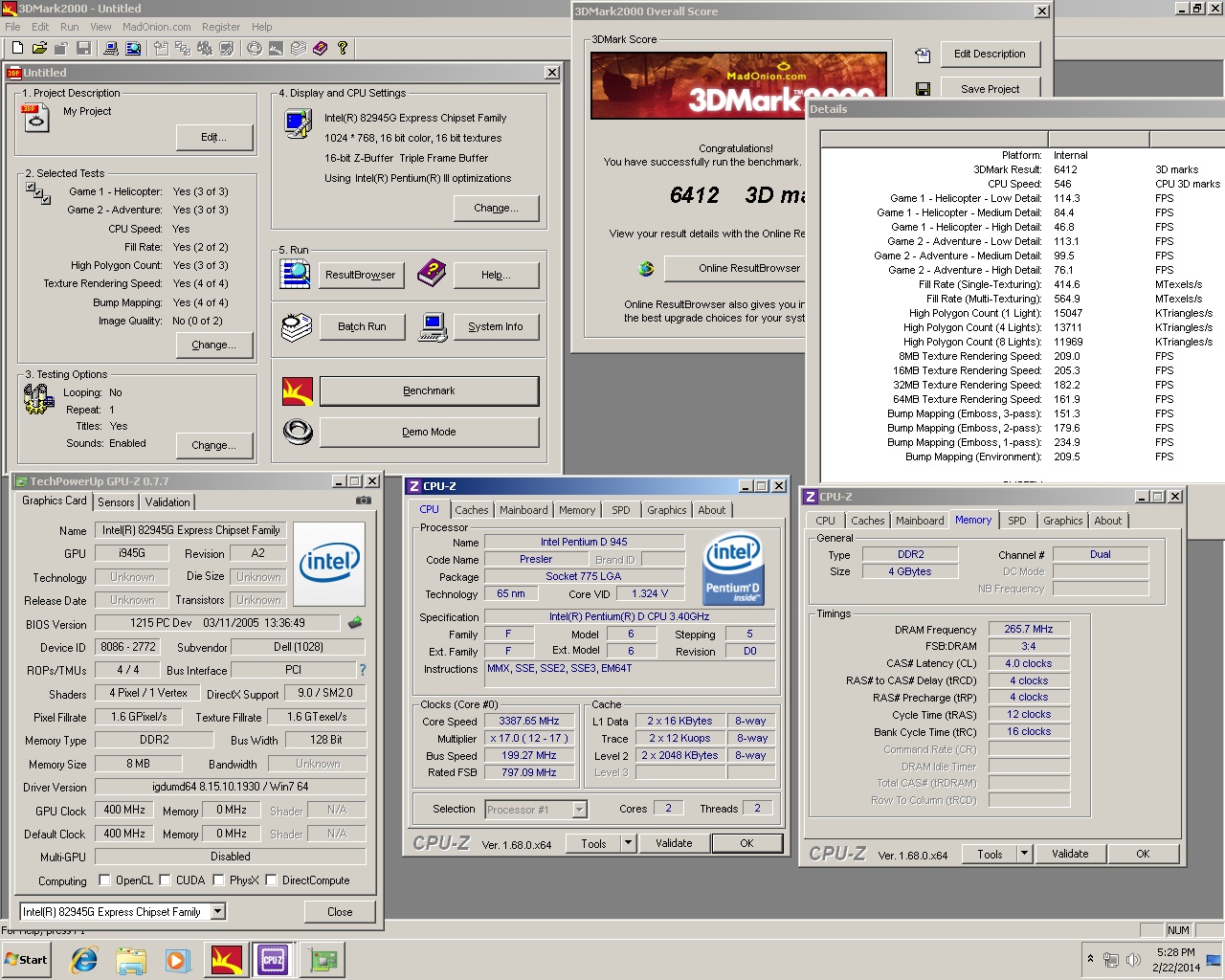
Task: Switch to the Validation tab in GPU-Z
Action: 167,502
